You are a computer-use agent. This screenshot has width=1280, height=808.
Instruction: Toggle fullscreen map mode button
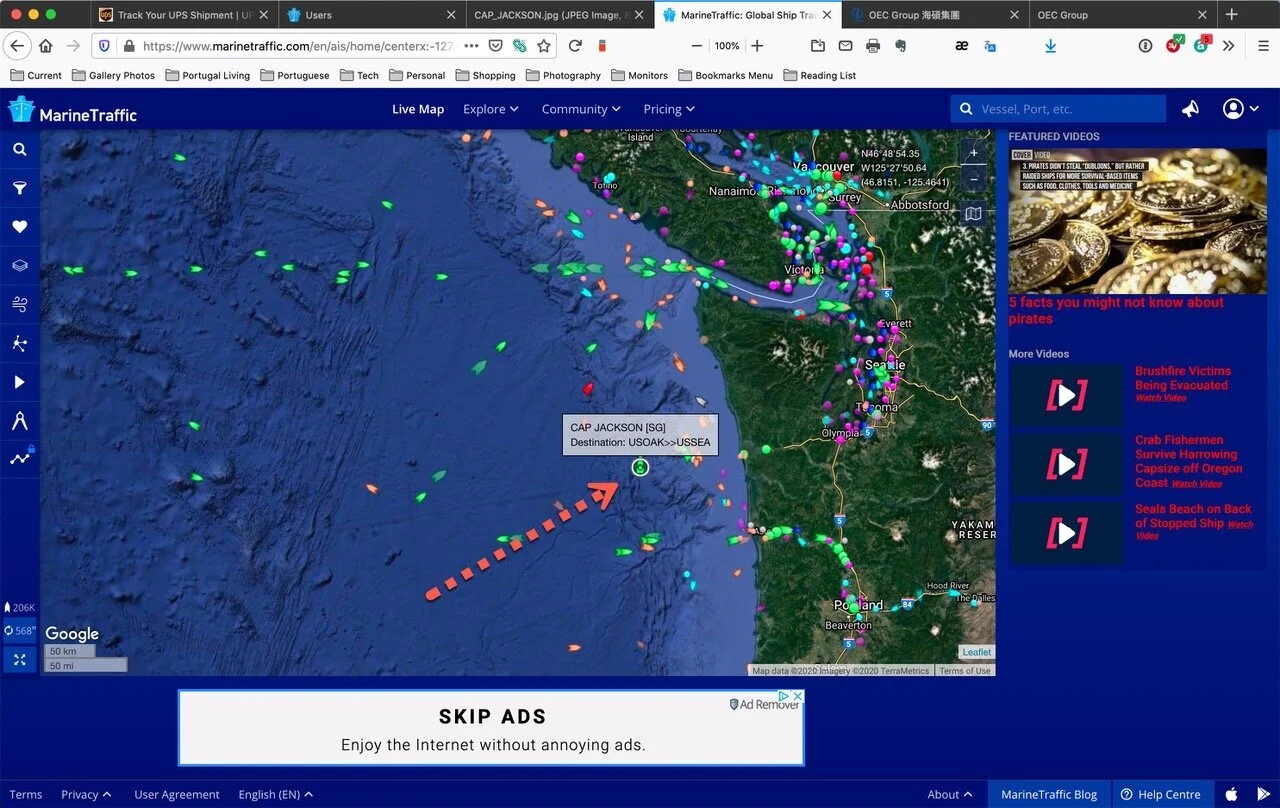point(20,659)
